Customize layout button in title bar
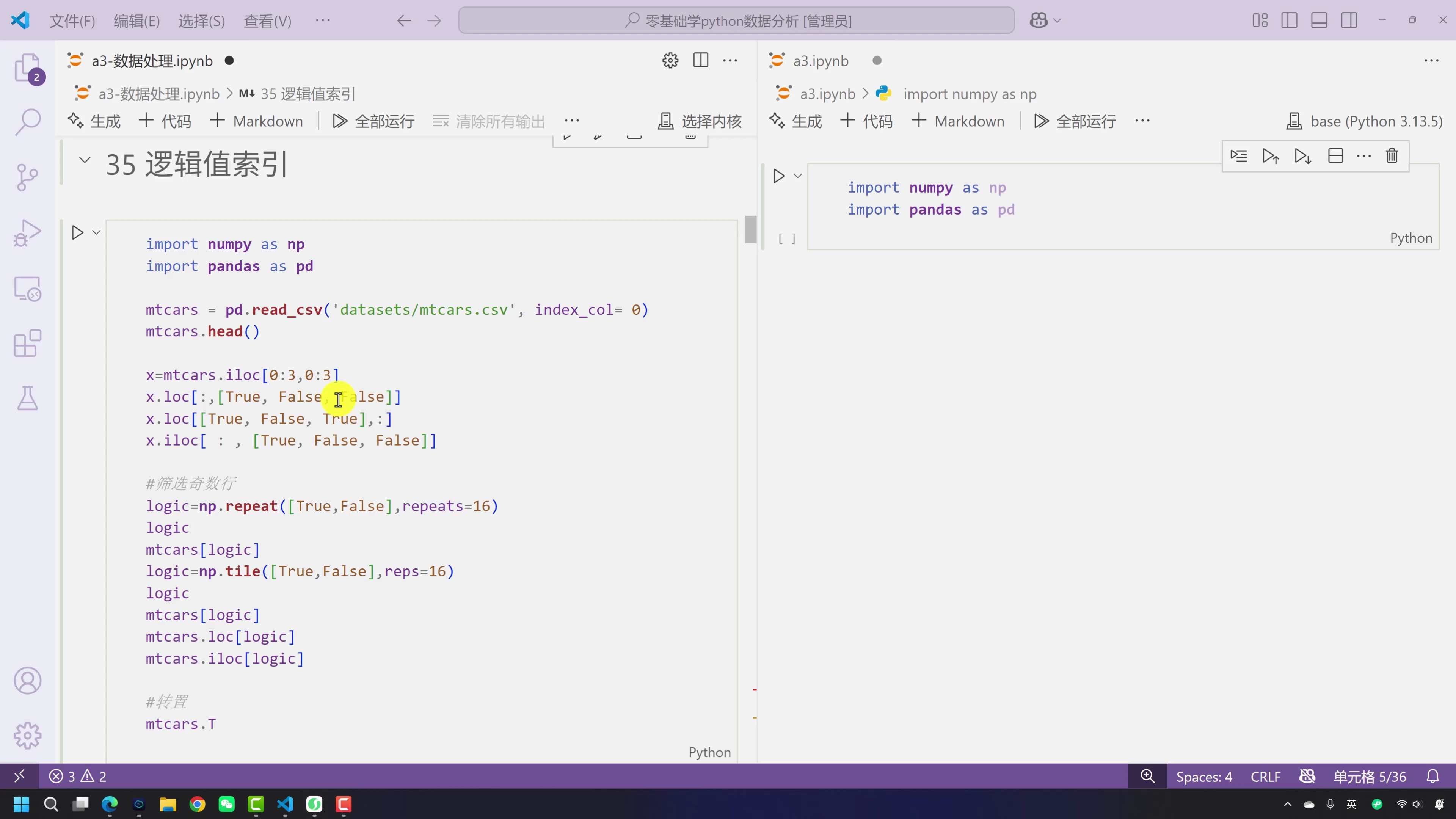The width and height of the screenshot is (1456, 819). [1260, 20]
